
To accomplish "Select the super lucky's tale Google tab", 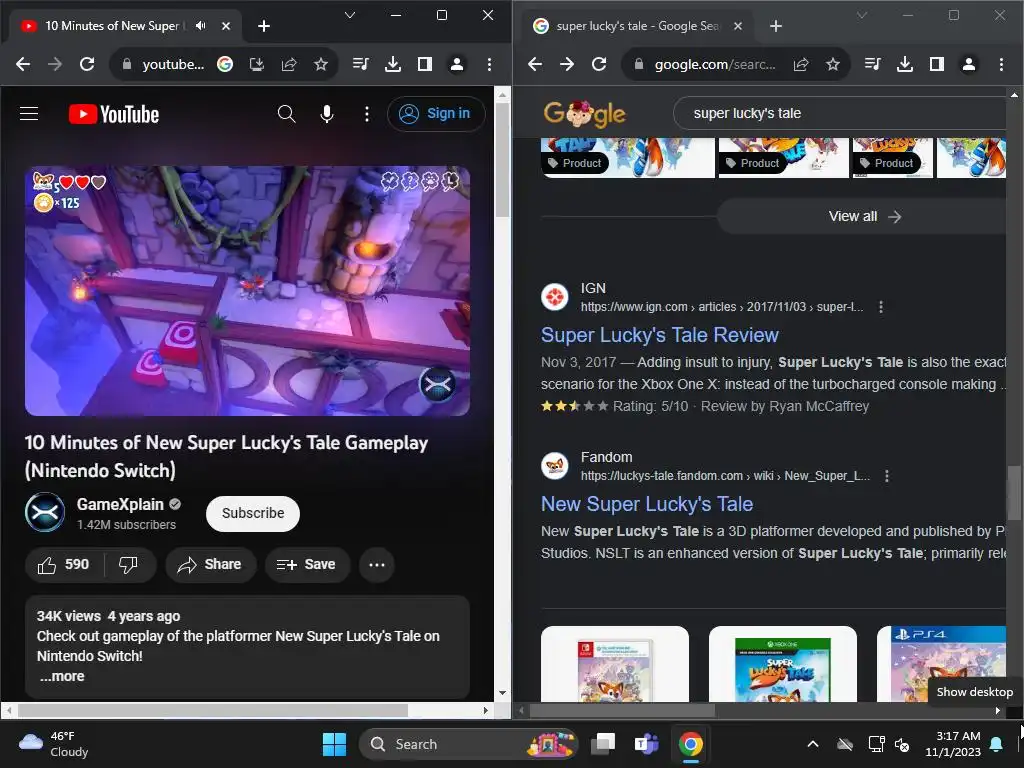I will coord(637,26).
